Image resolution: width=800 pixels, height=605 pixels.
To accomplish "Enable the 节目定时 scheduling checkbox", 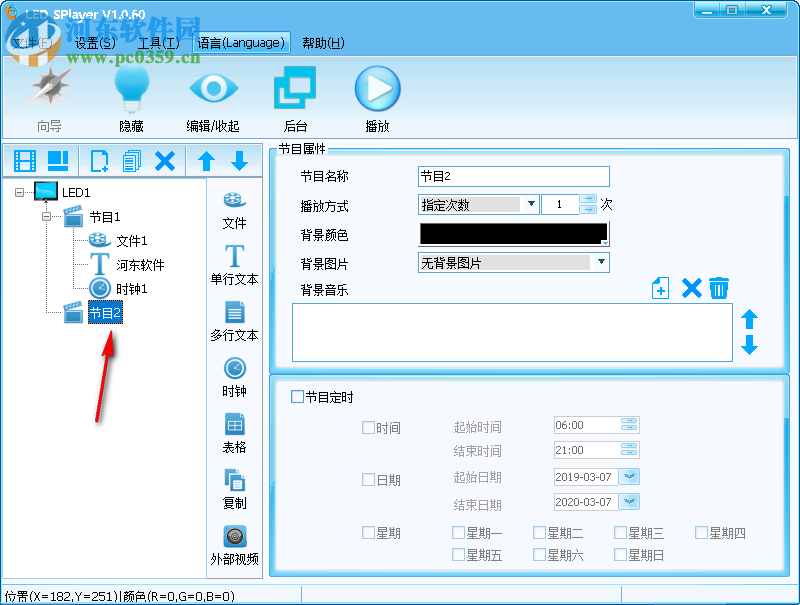I will (297, 396).
